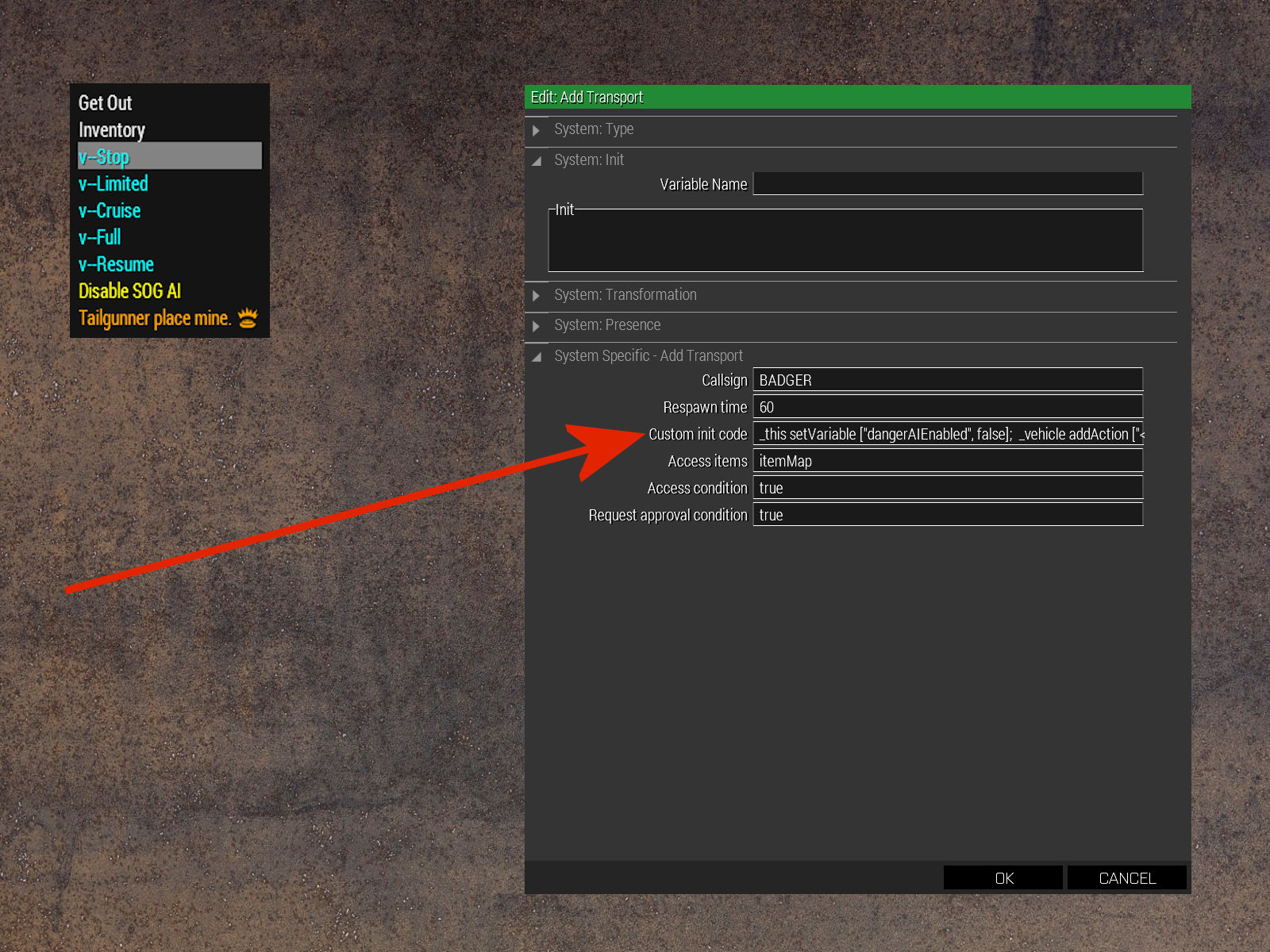Expand the System: Transformation section

tap(537, 295)
